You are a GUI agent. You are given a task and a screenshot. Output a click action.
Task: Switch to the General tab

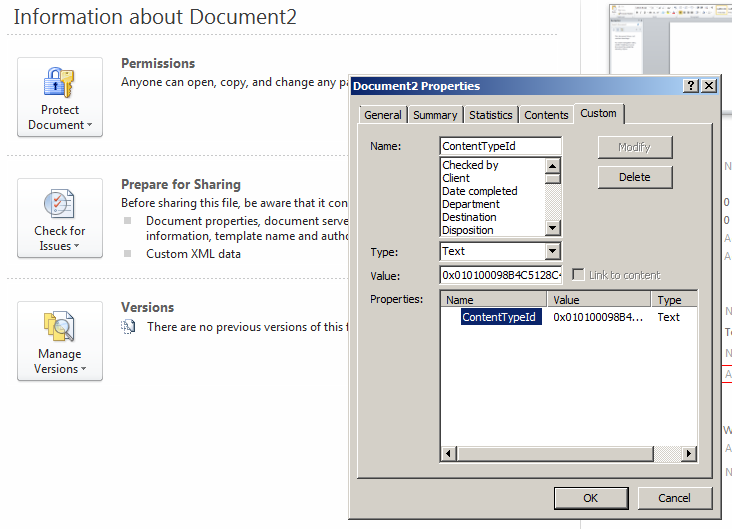(x=383, y=115)
